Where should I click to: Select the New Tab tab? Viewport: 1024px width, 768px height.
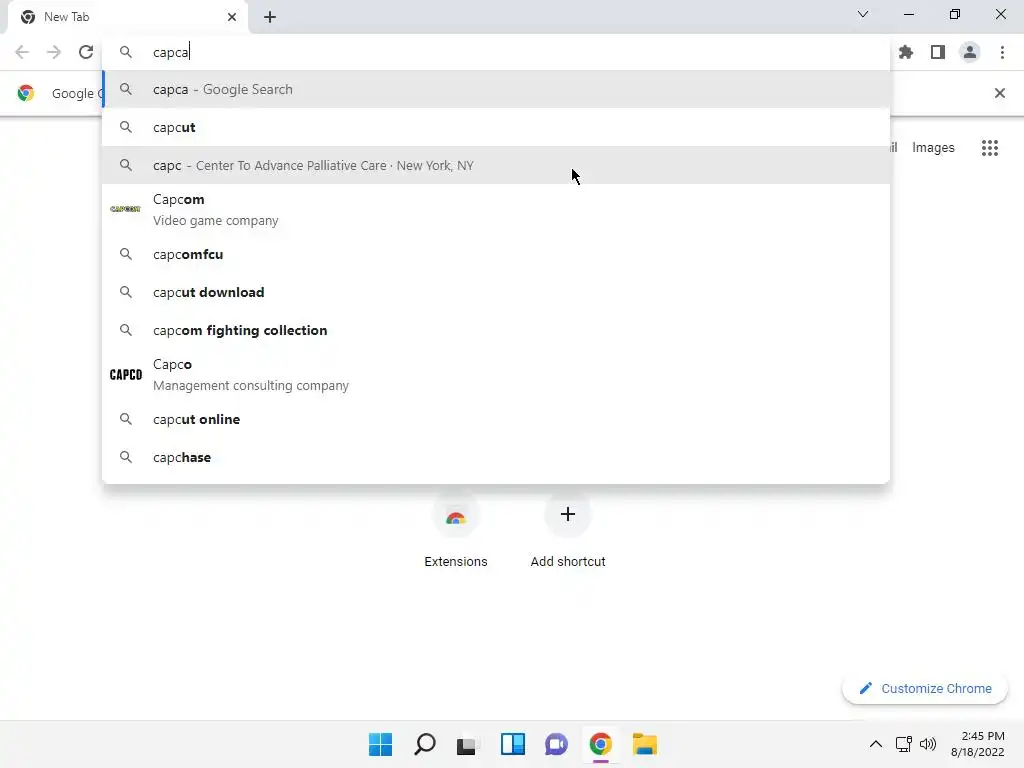click(x=128, y=17)
